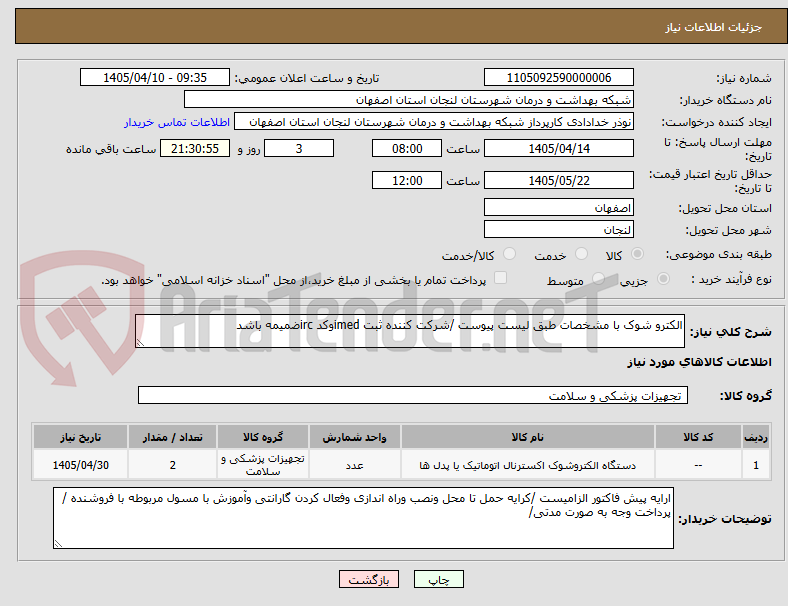Click the کد کالا column header
This screenshot has height=606, width=788.
tap(698, 437)
